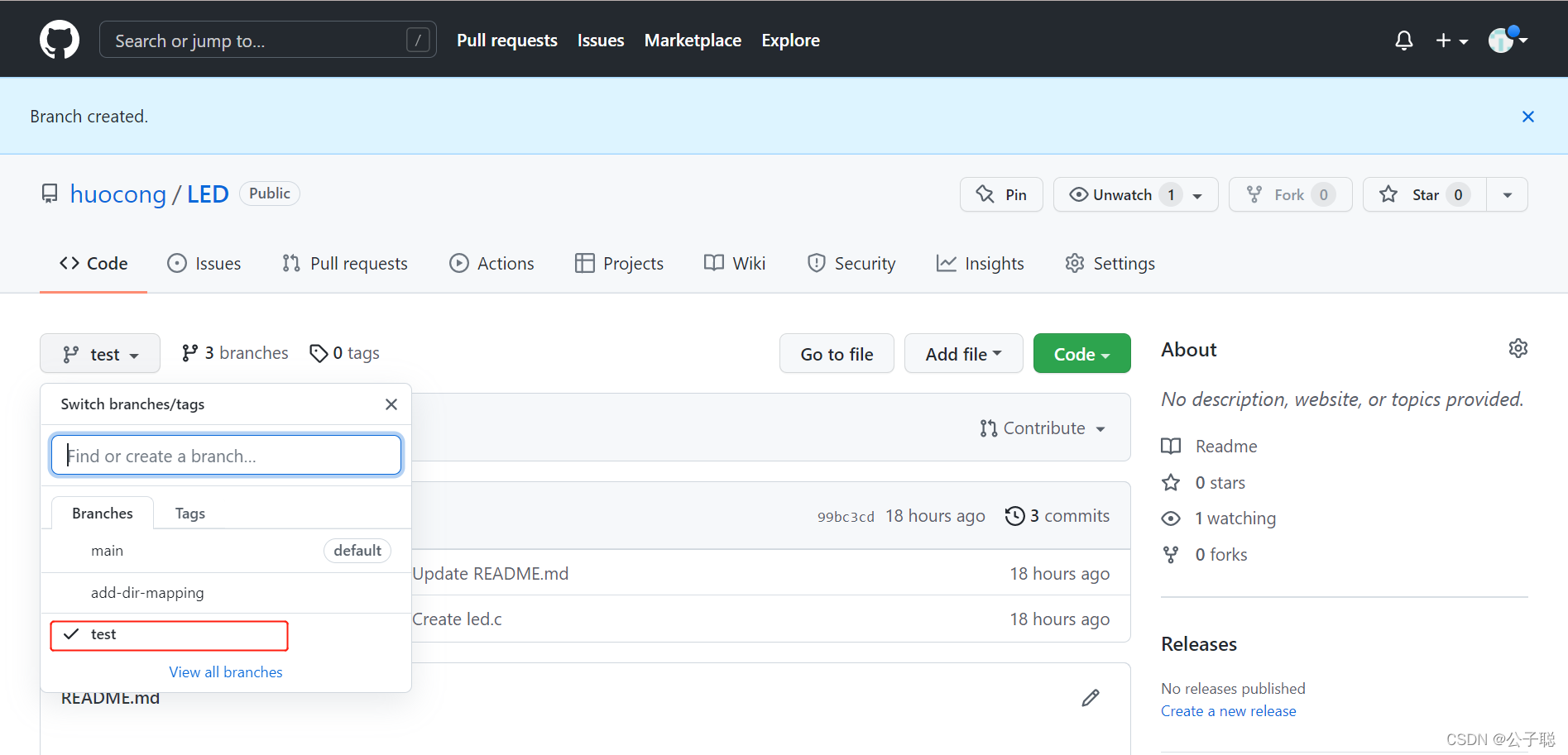Image resolution: width=1568 pixels, height=755 pixels.
Task: Expand the star lists dropdown arrow
Action: pyautogui.click(x=1507, y=194)
